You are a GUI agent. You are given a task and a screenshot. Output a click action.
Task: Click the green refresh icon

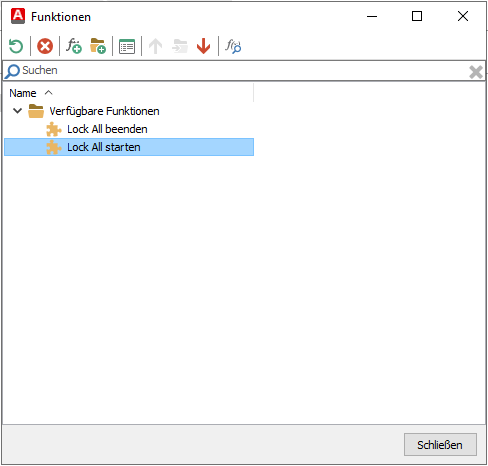pyautogui.click(x=16, y=46)
